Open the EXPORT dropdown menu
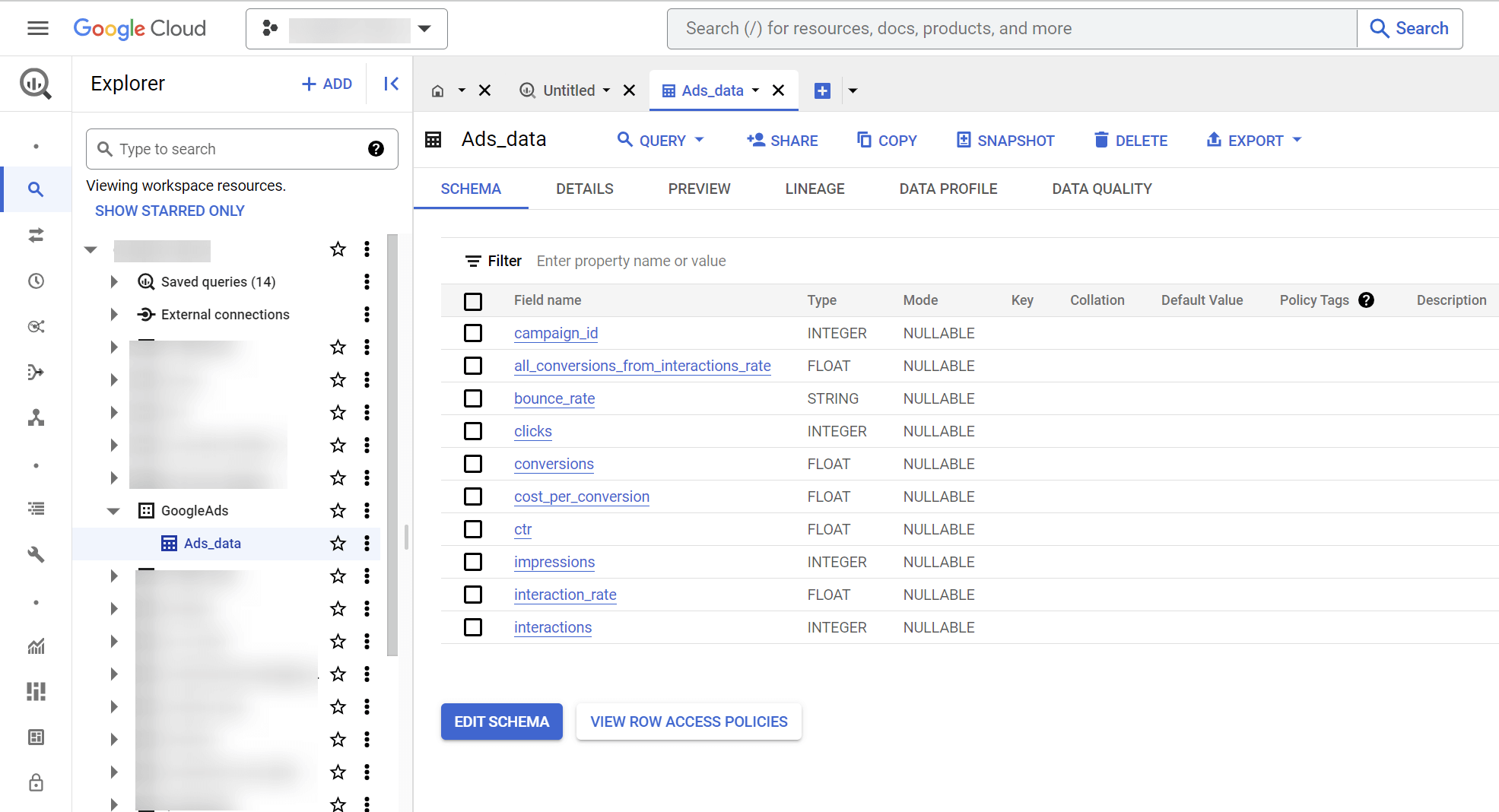This screenshot has width=1499, height=812. 1254,141
